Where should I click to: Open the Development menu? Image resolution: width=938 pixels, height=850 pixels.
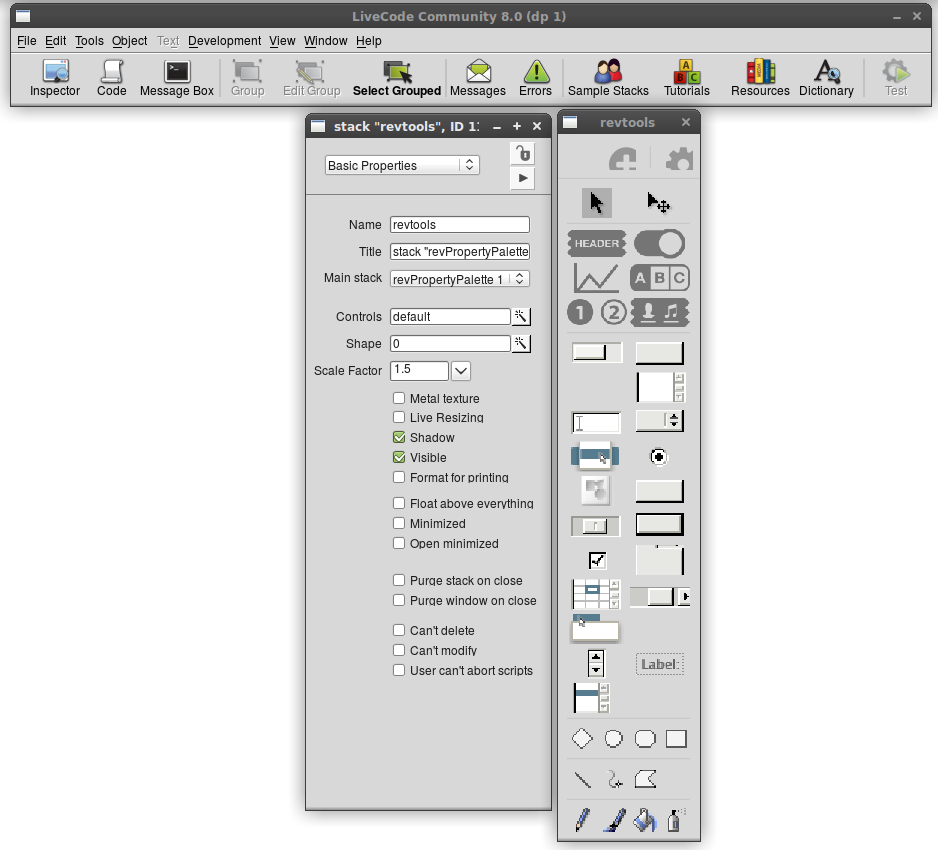[x=224, y=41]
